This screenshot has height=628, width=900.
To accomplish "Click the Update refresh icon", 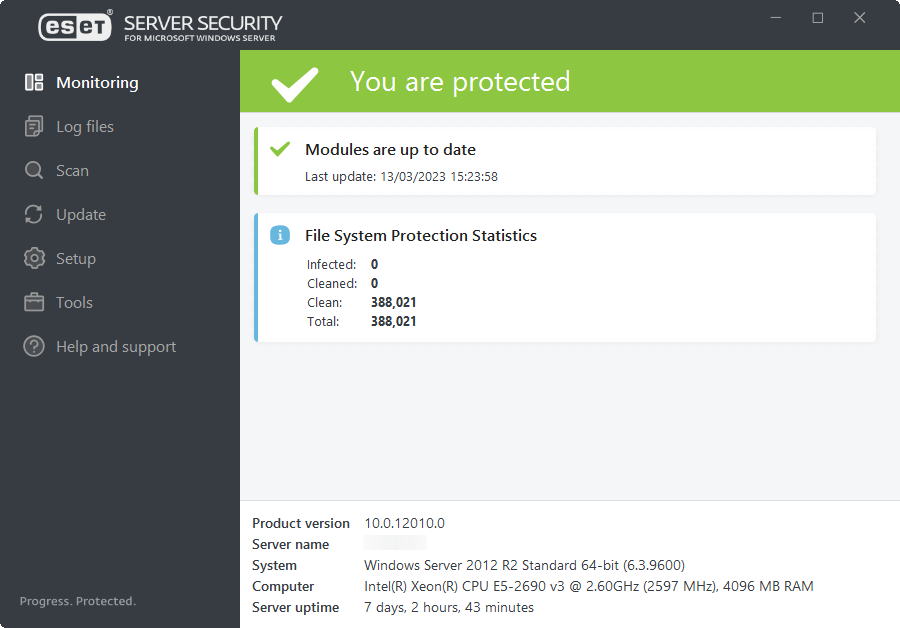I will pos(33,214).
